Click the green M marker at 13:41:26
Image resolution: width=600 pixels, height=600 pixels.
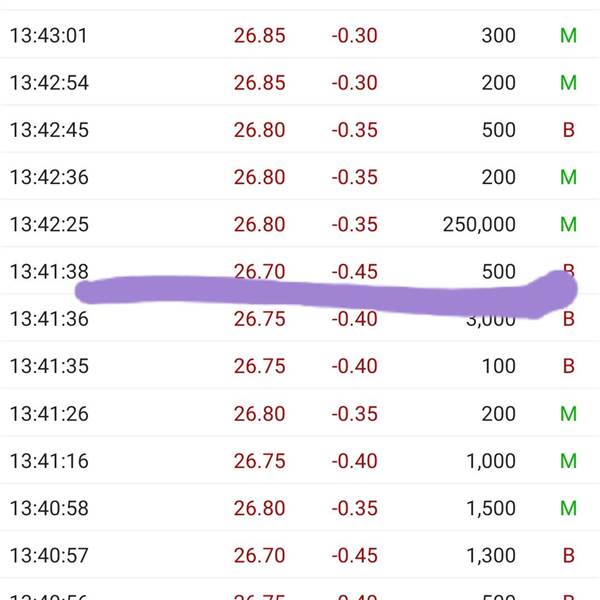click(568, 414)
